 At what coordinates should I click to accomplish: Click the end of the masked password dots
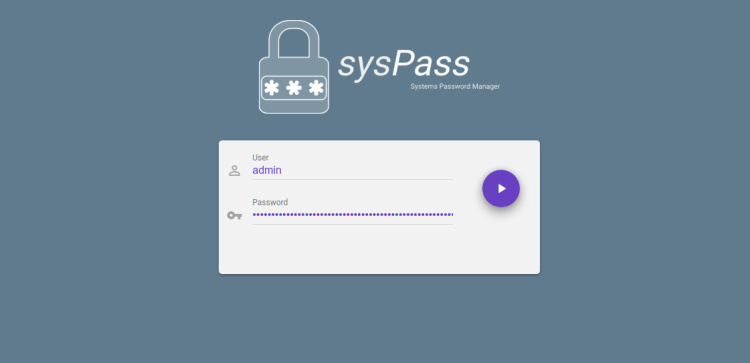click(x=451, y=215)
